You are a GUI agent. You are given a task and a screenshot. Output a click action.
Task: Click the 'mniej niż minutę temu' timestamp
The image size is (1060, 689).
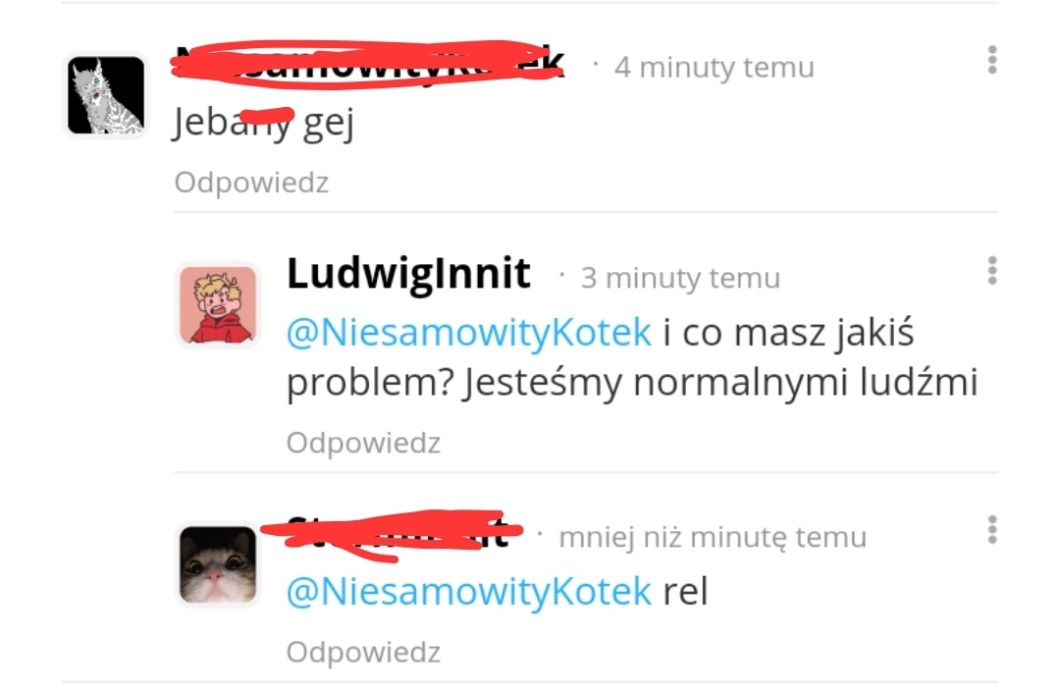(x=713, y=538)
